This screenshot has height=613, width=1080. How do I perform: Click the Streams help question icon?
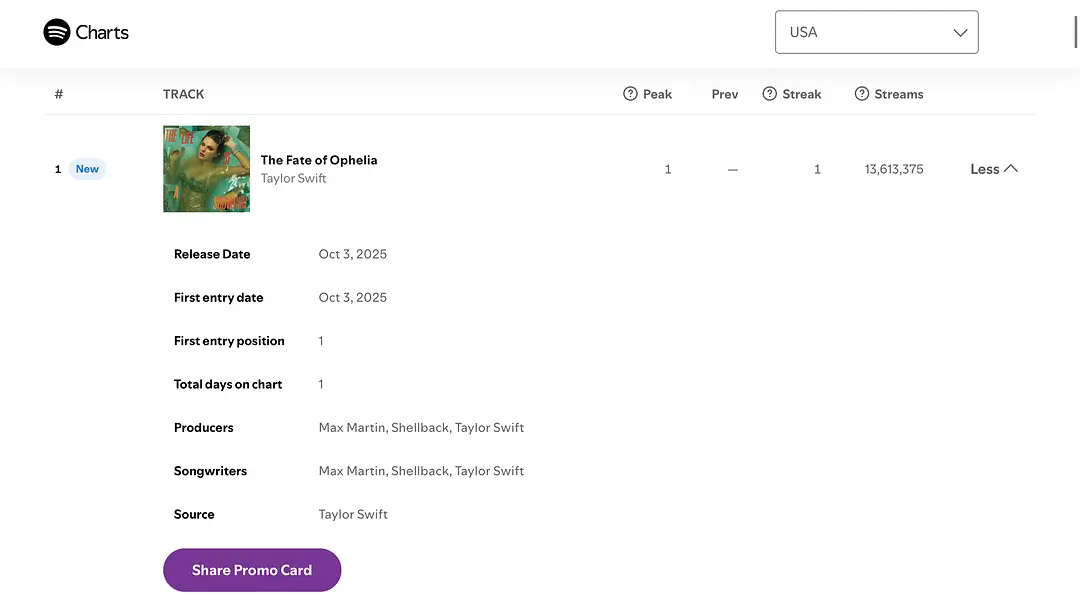click(x=862, y=94)
